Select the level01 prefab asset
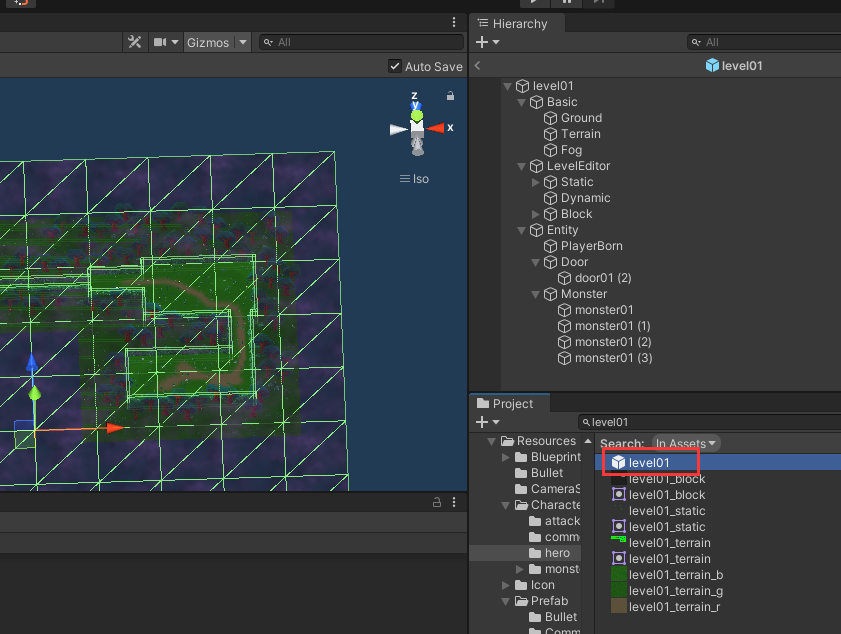The width and height of the screenshot is (841, 634). [649, 462]
